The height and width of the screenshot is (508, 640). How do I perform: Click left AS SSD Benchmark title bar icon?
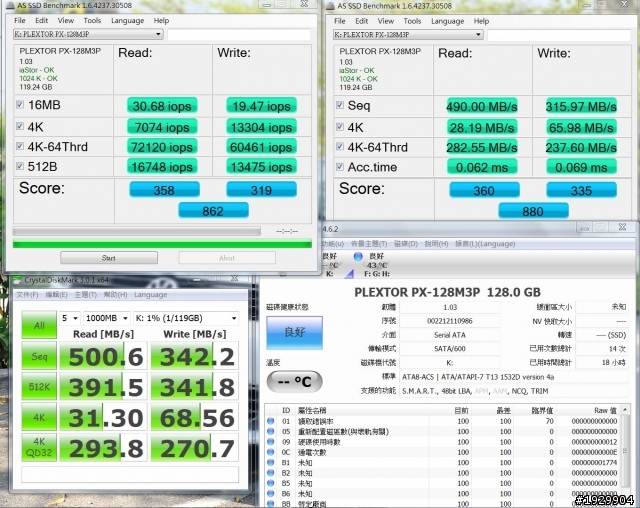pyautogui.click(x=10, y=5)
